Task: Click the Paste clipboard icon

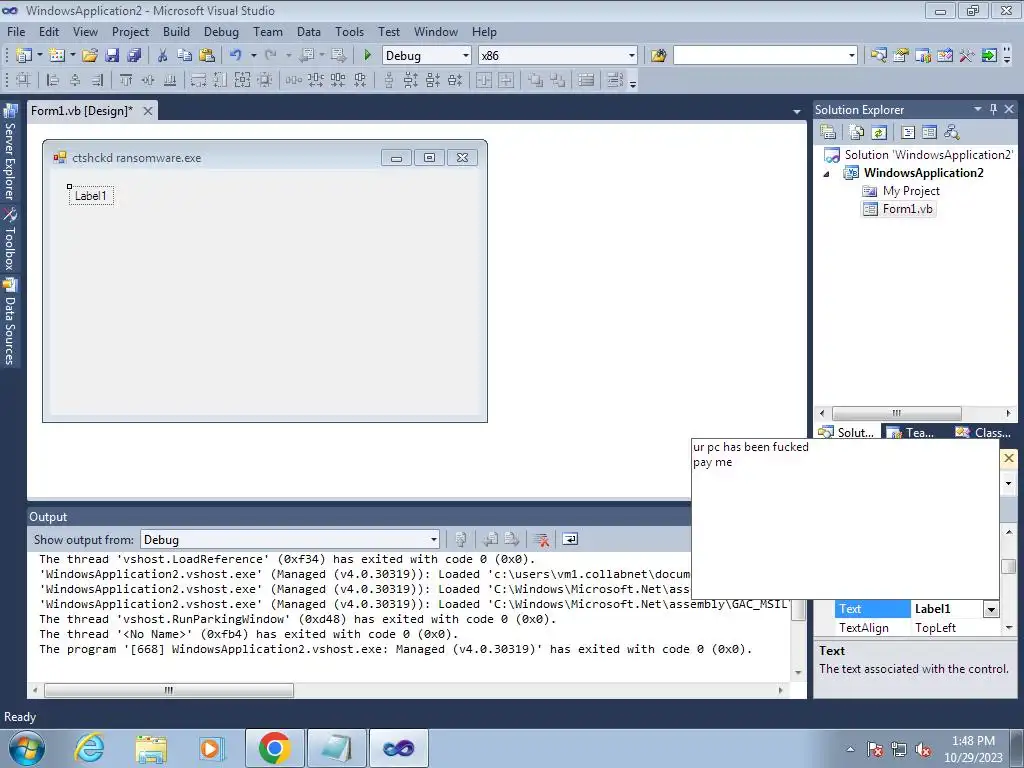Action: point(207,56)
